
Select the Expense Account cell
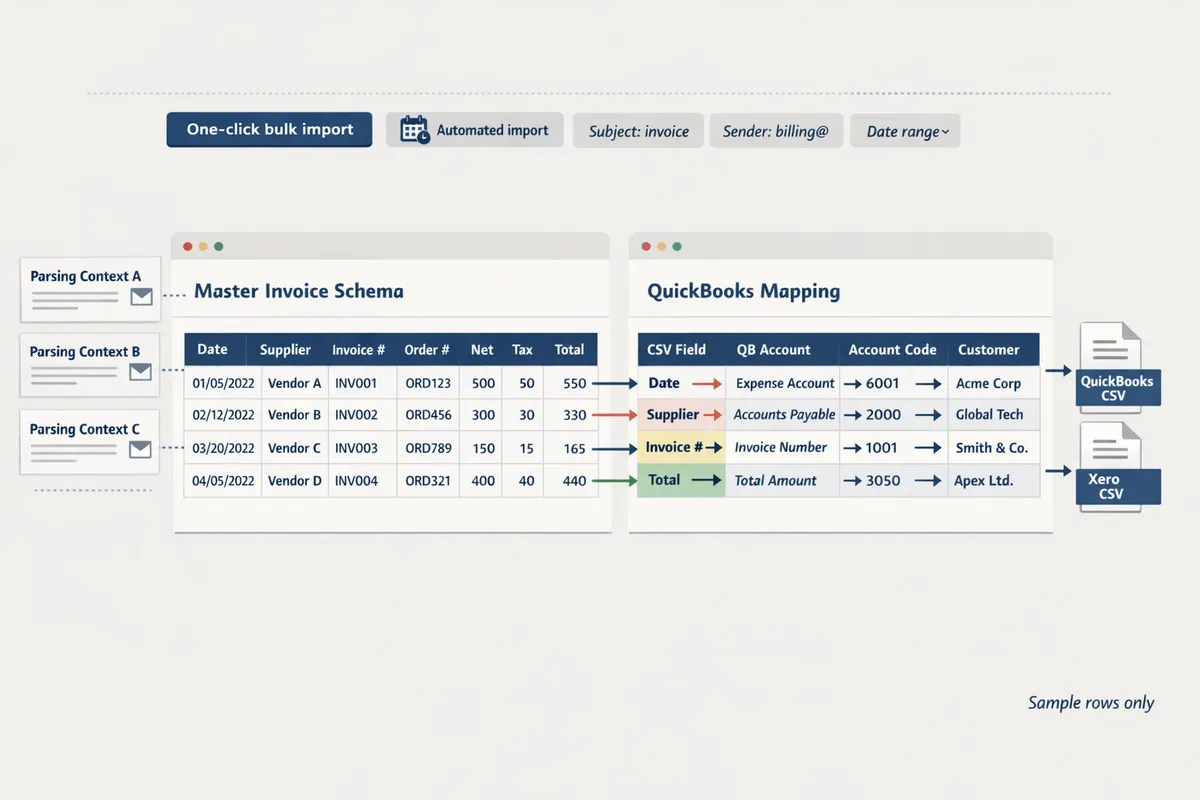[784, 383]
